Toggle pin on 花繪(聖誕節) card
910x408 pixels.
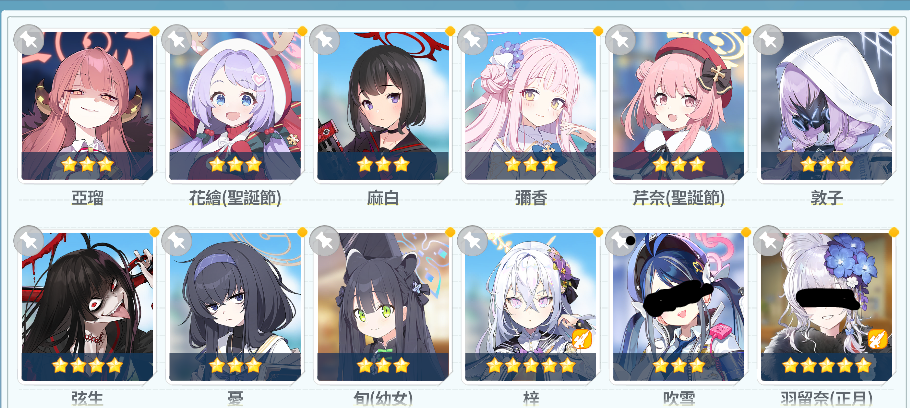tap(176, 39)
